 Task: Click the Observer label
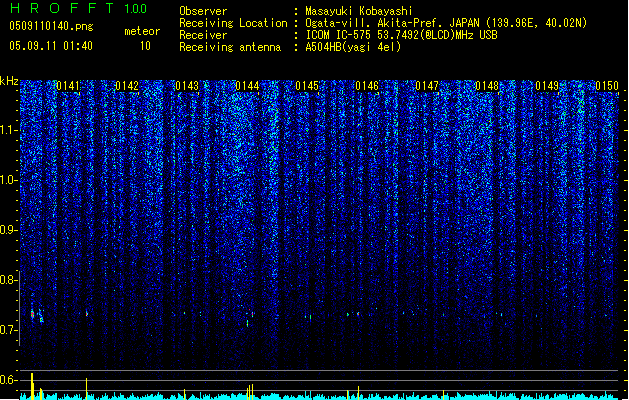click(203, 11)
